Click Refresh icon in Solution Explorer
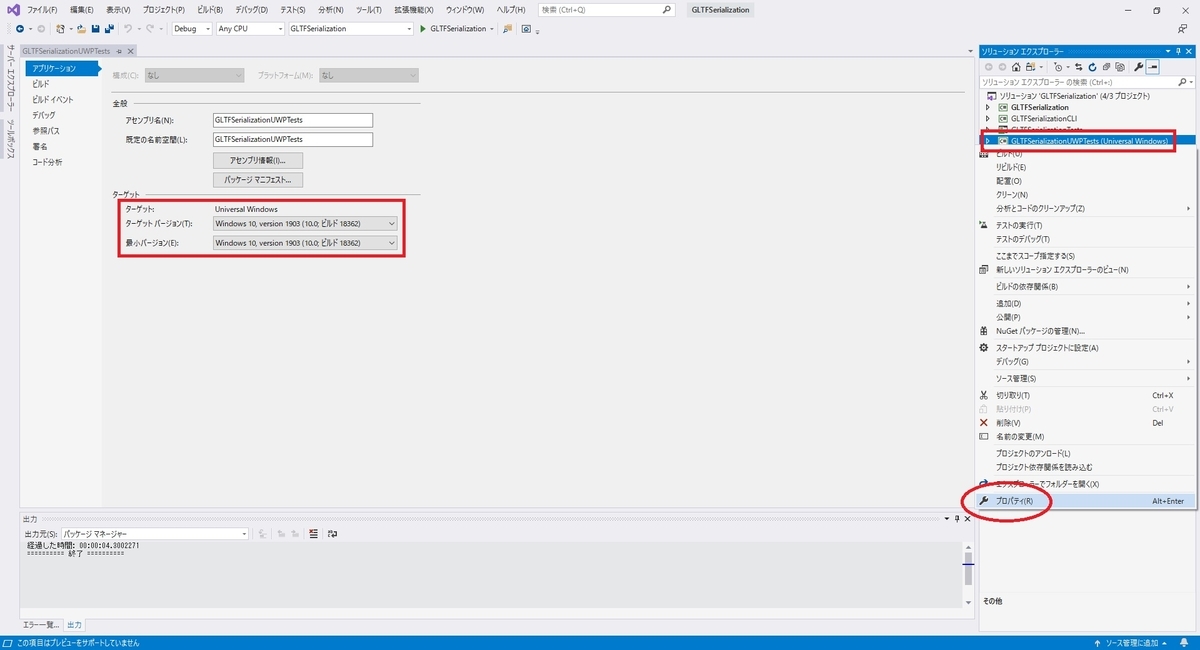Viewport: 1200px width, 650px height. pyautogui.click(x=1092, y=67)
